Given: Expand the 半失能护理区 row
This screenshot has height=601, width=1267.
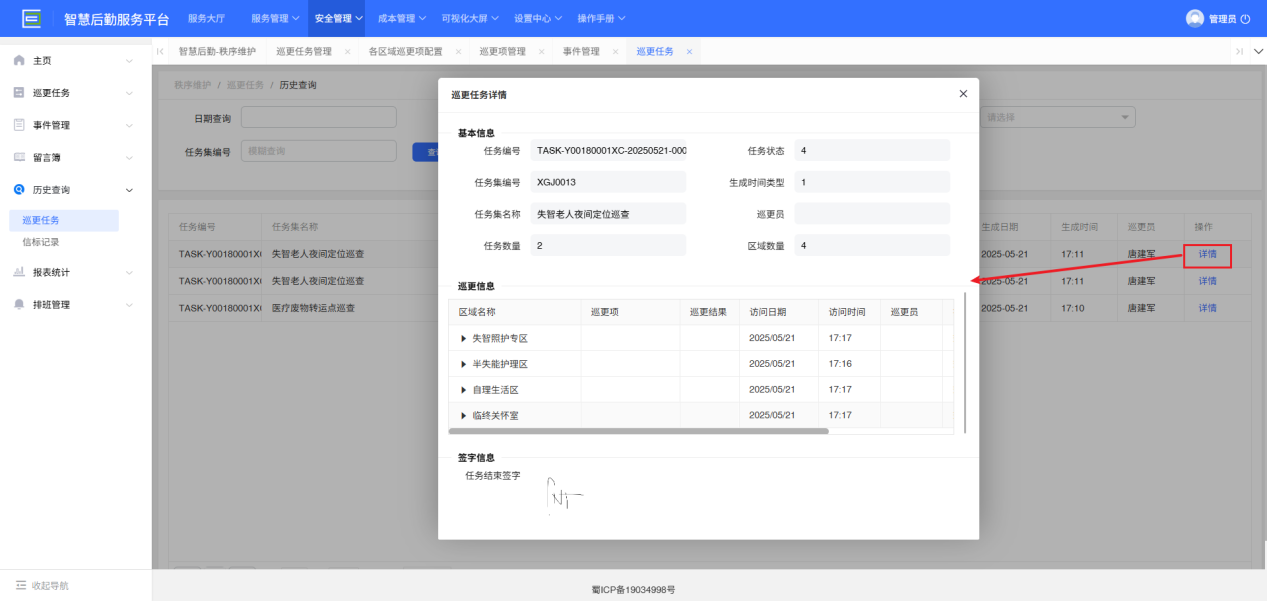Looking at the screenshot, I should 464,364.
